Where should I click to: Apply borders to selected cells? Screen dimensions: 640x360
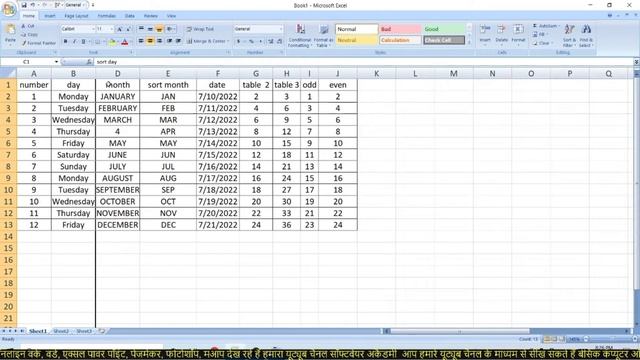click(98, 42)
